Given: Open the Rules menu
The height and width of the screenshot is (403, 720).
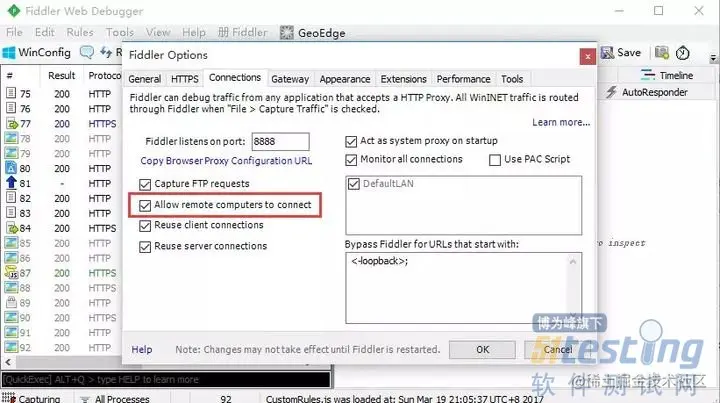Looking at the screenshot, I should (x=80, y=32).
